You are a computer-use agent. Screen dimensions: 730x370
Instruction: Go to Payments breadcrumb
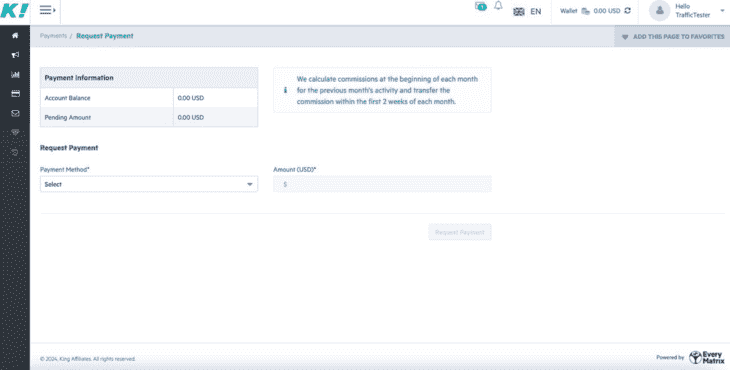point(53,36)
